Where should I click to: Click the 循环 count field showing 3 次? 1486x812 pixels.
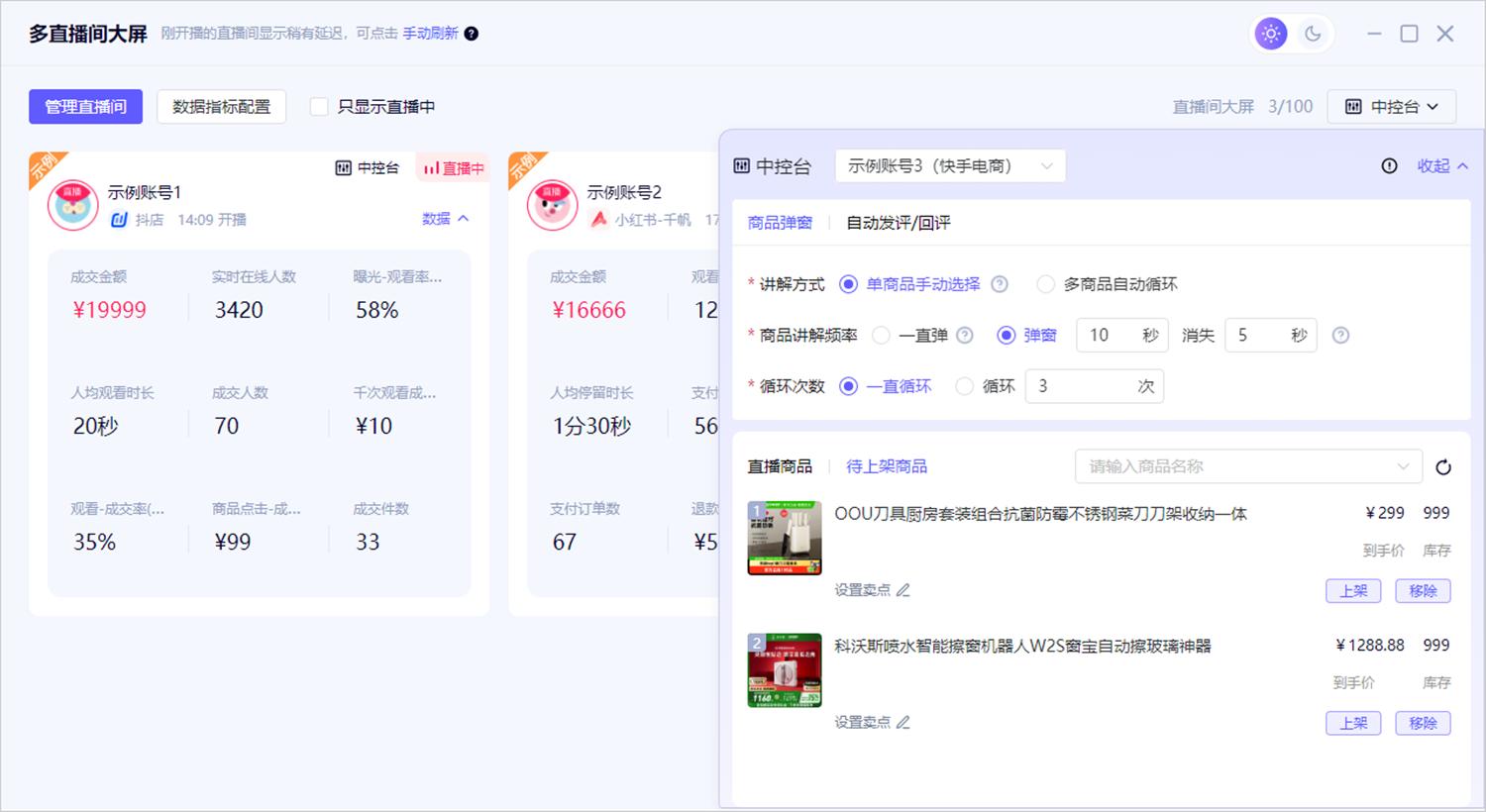pos(1095,386)
